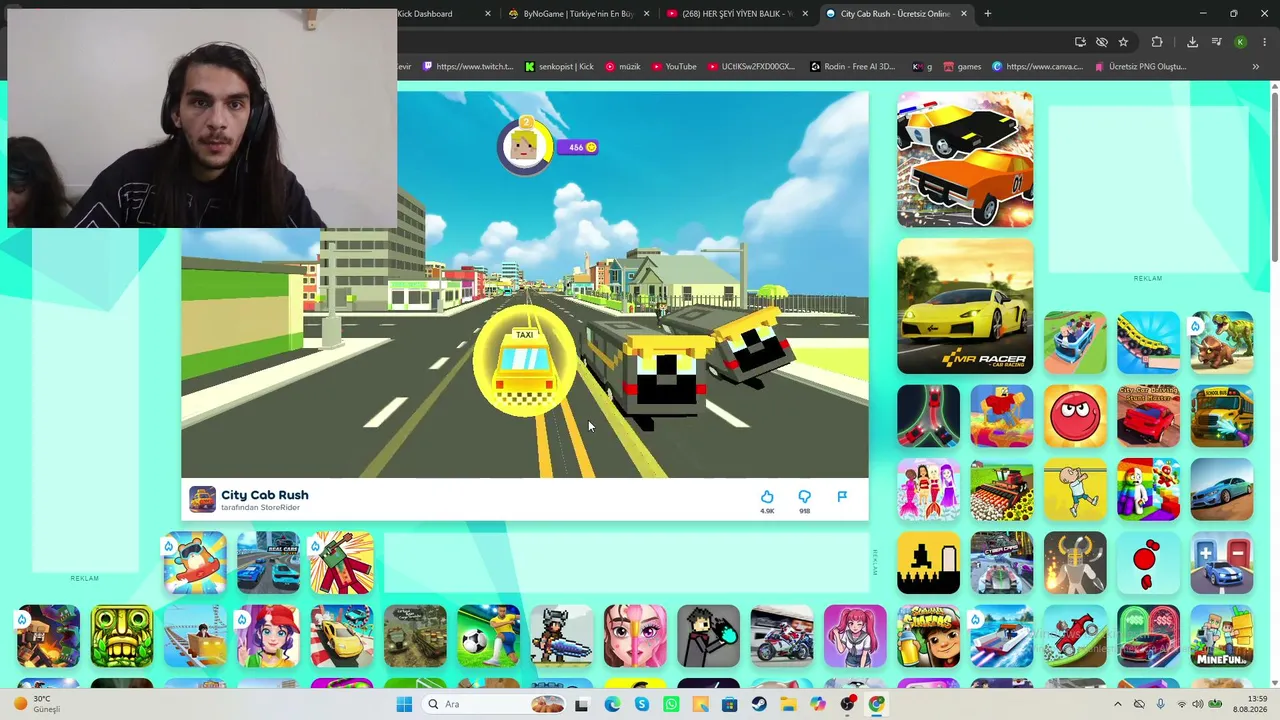Screen dimensions: 1280x720
Task: Open the Canva bookmark
Action: coord(1038,67)
